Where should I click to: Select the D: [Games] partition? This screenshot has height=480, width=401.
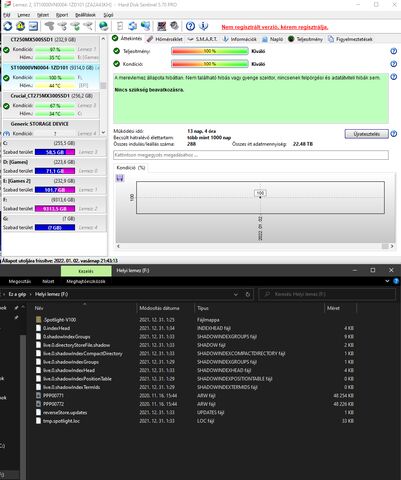(x=54, y=166)
